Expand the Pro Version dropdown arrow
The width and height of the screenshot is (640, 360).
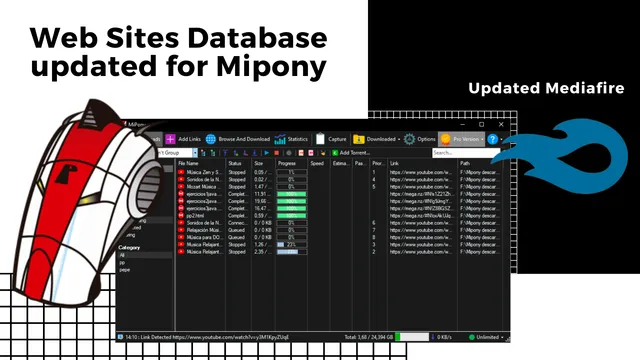[x=482, y=140]
